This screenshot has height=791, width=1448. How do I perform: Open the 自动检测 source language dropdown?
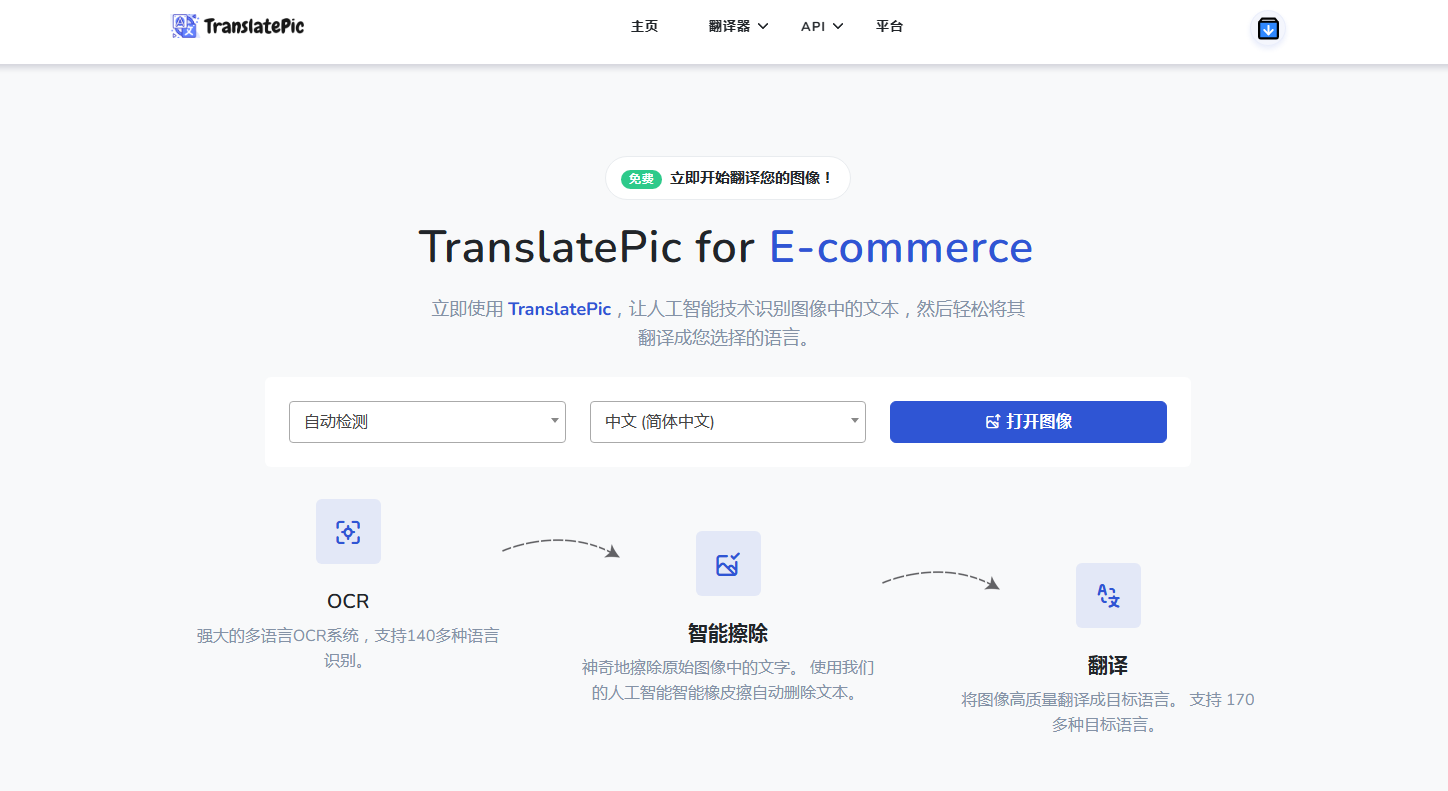point(427,422)
